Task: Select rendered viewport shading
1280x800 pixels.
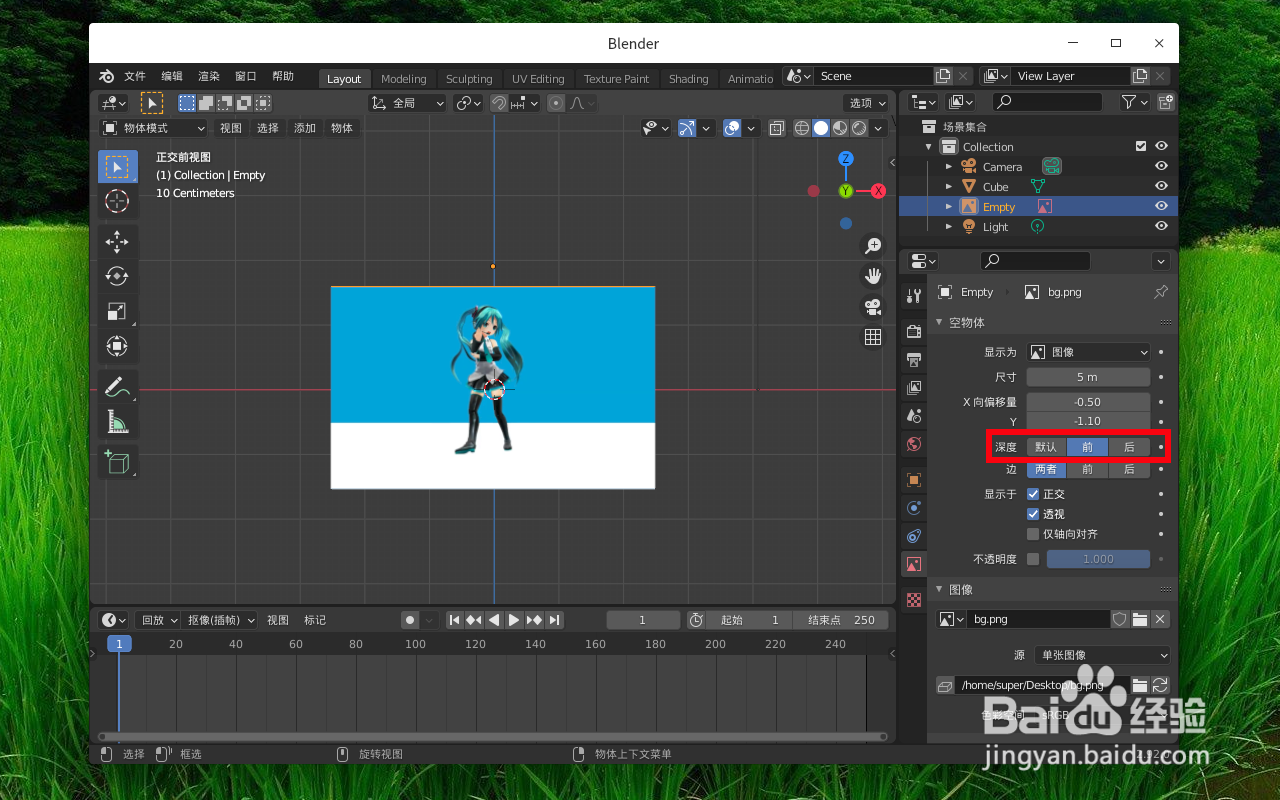Action: pyautogui.click(x=859, y=128)
